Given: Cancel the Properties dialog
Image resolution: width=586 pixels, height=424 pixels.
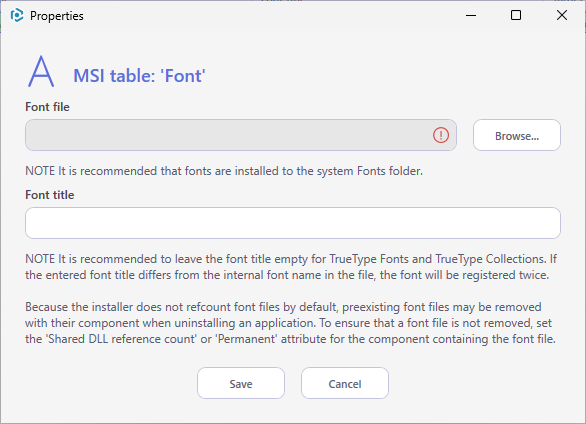Looking at the screenshot, I should pyautogui.click(x=345, y=383).
